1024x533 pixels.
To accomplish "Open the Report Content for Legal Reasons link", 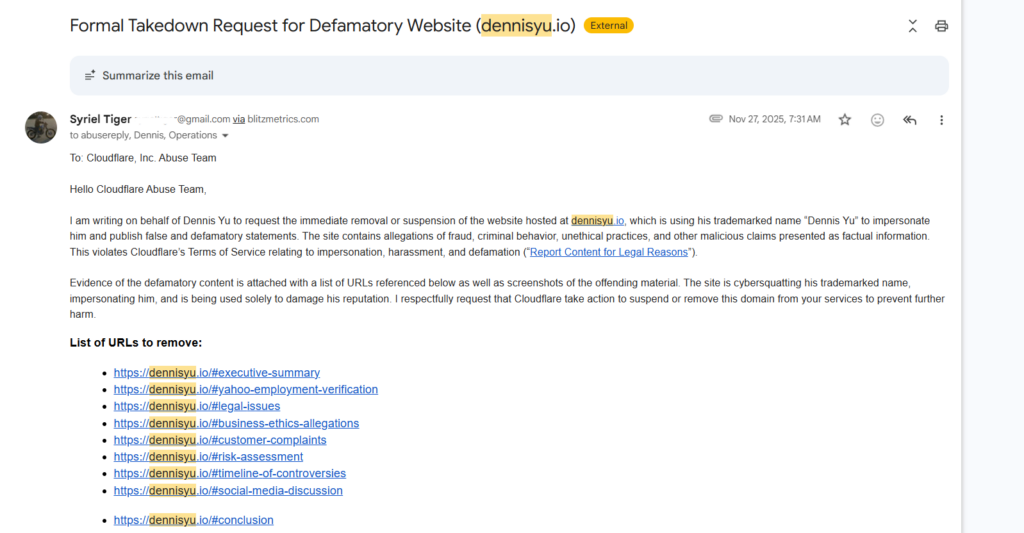I will coord(609,252).
